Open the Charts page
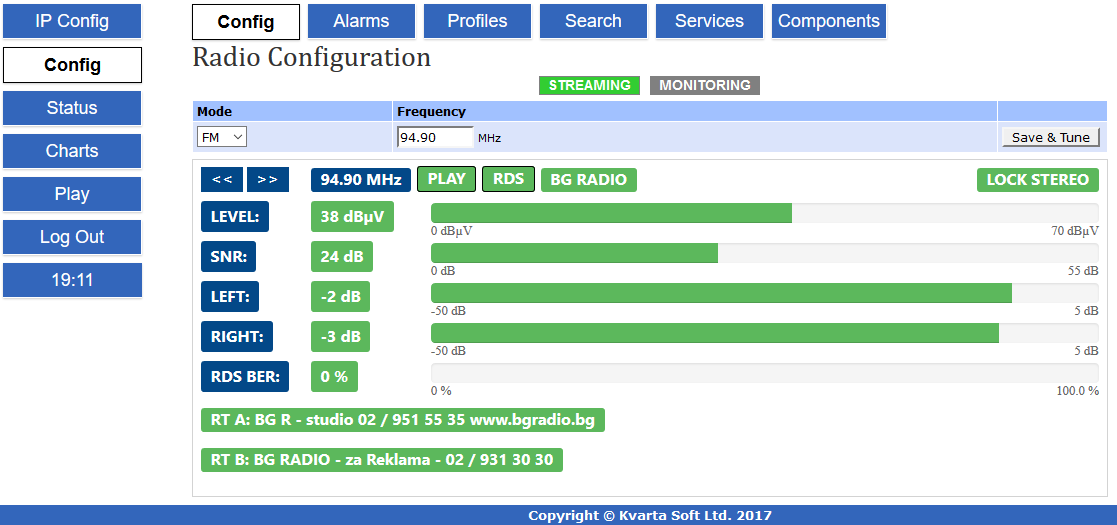The image size is (1117, 525). coord(72,151)
